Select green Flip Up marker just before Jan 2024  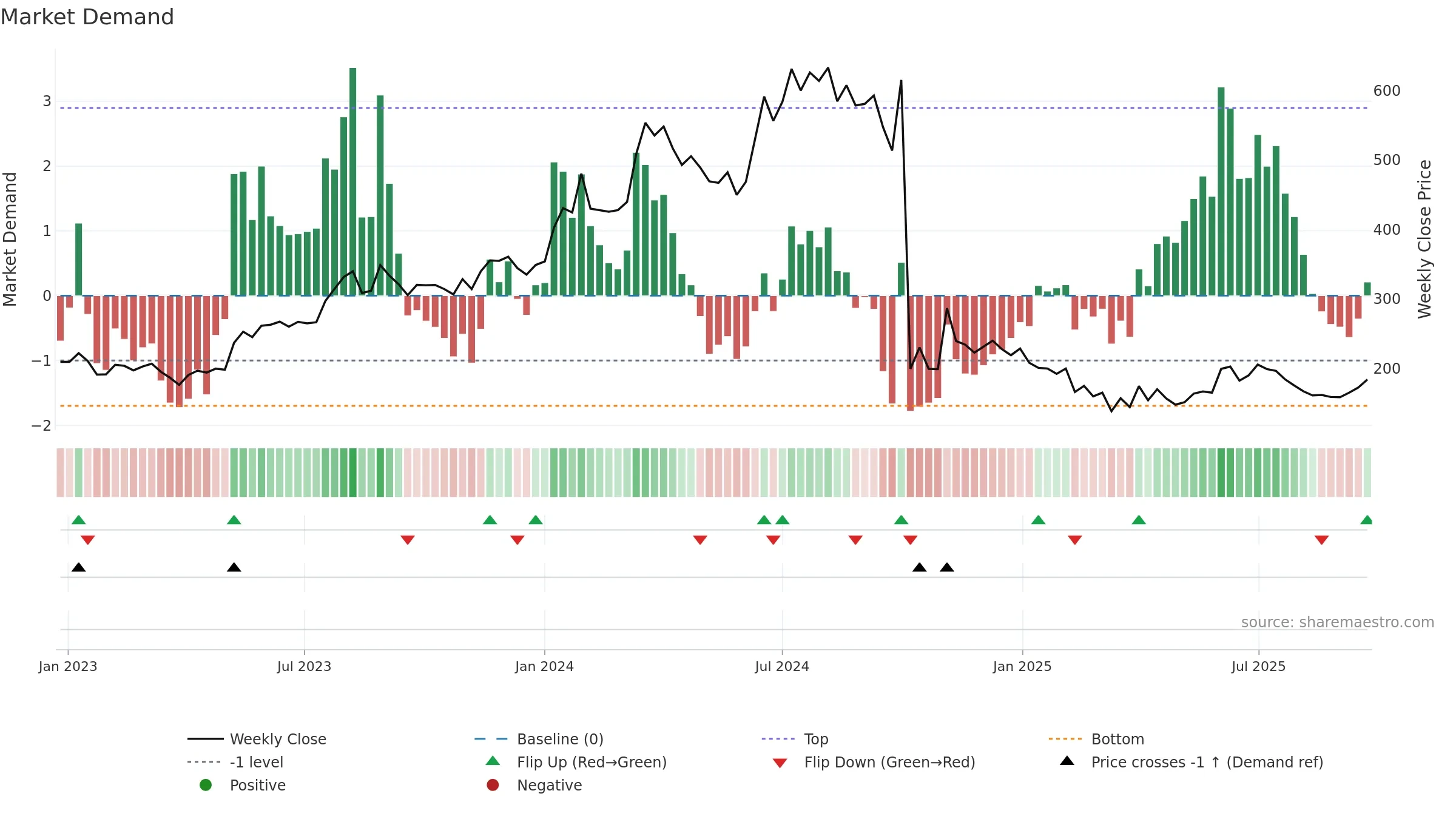pyautogui.click(x=536, y=520)
